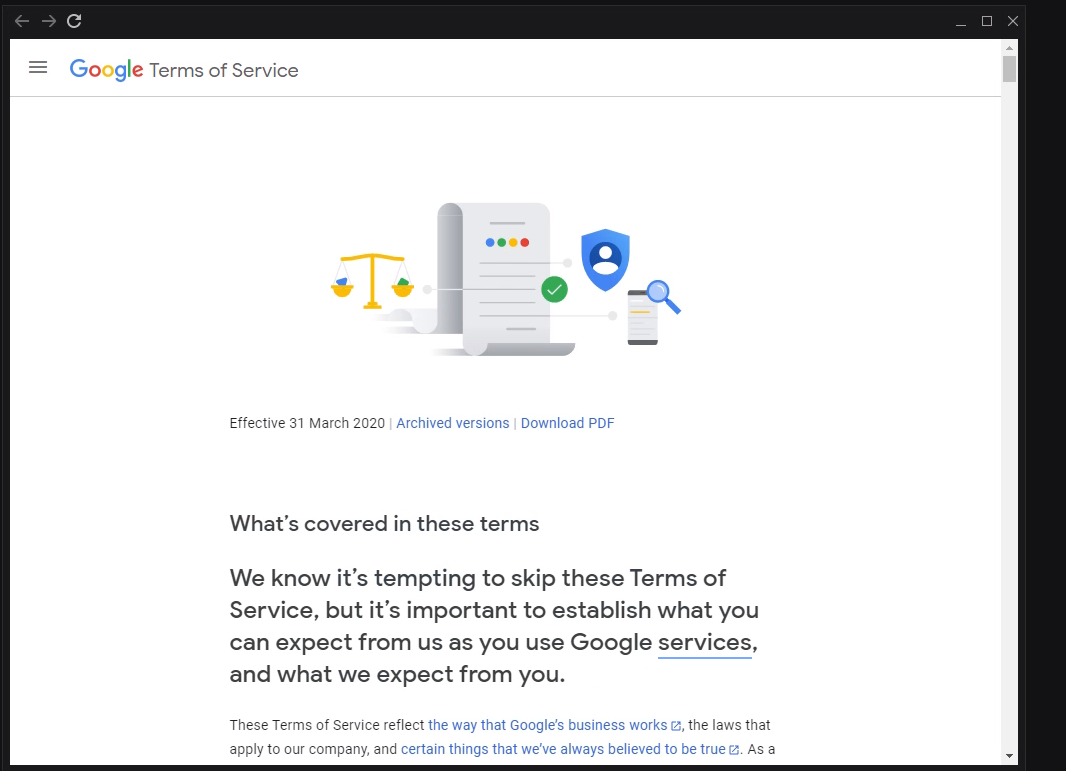Screen dimensions: 1066x771
Task: Click the Download PDF link
Action: [x=567, y=423]
